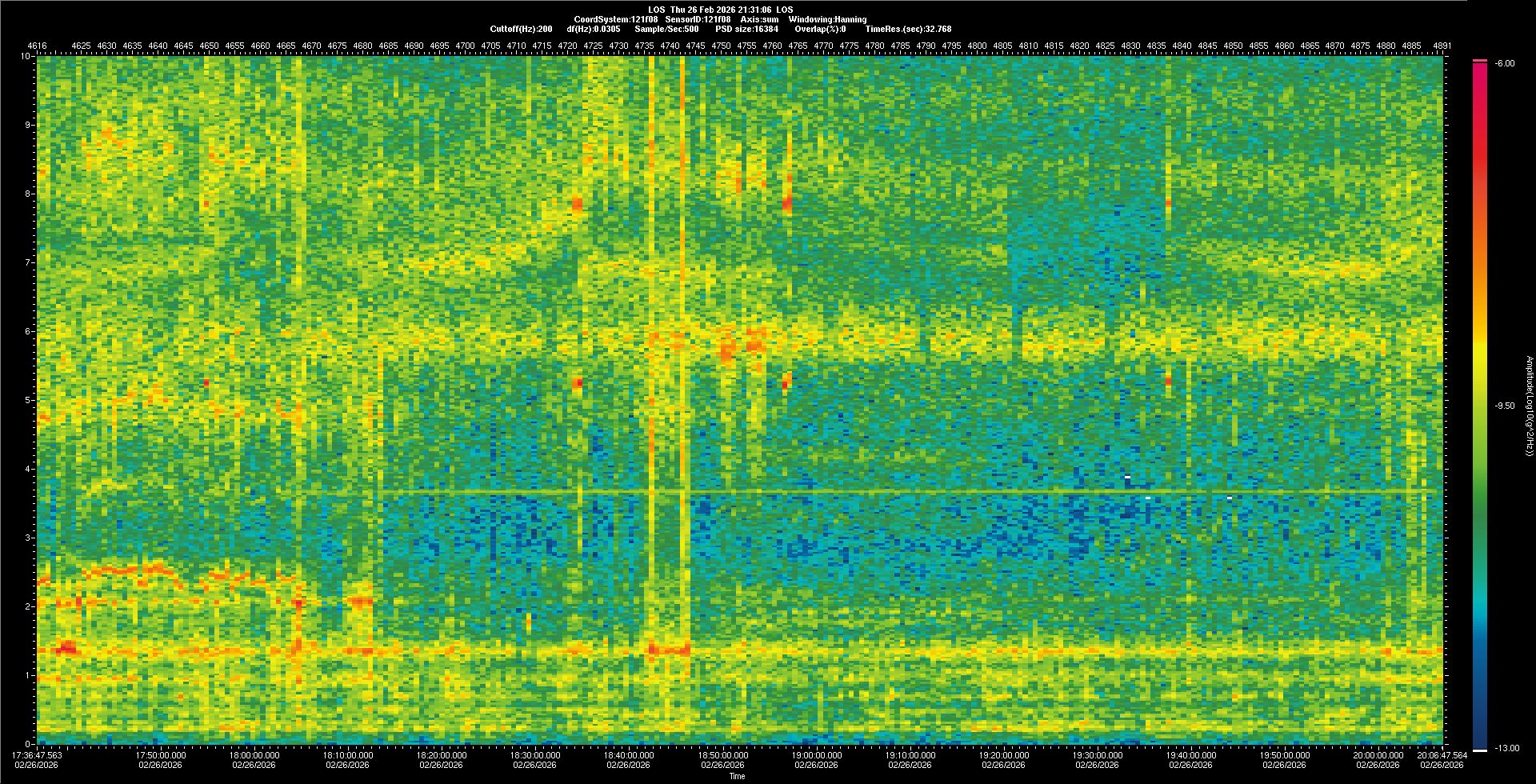The height and width of the screenshot is (784, 1536).
Task: Click the 4740 tick on the top axis
Action: pyautogui.click(x=670, y=46)
